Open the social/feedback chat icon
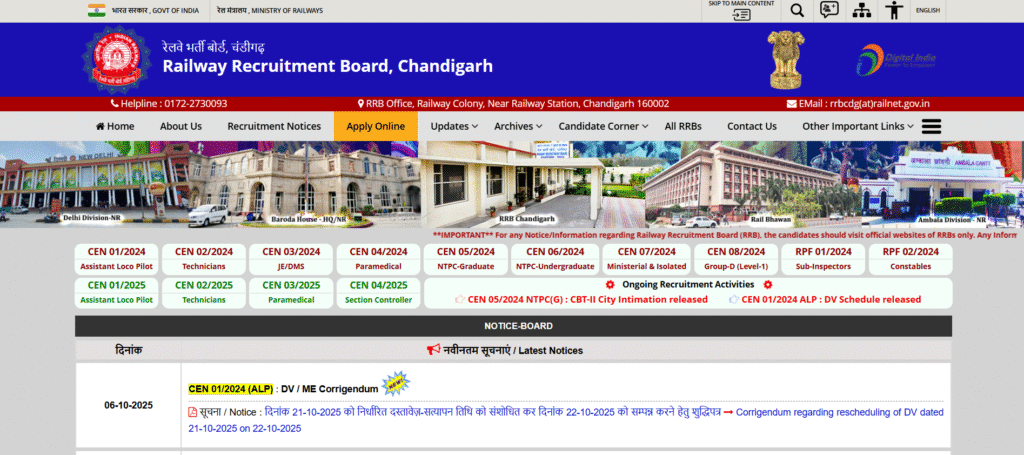This screenshot has width=1024, height=455. click(x=829, y=10)
